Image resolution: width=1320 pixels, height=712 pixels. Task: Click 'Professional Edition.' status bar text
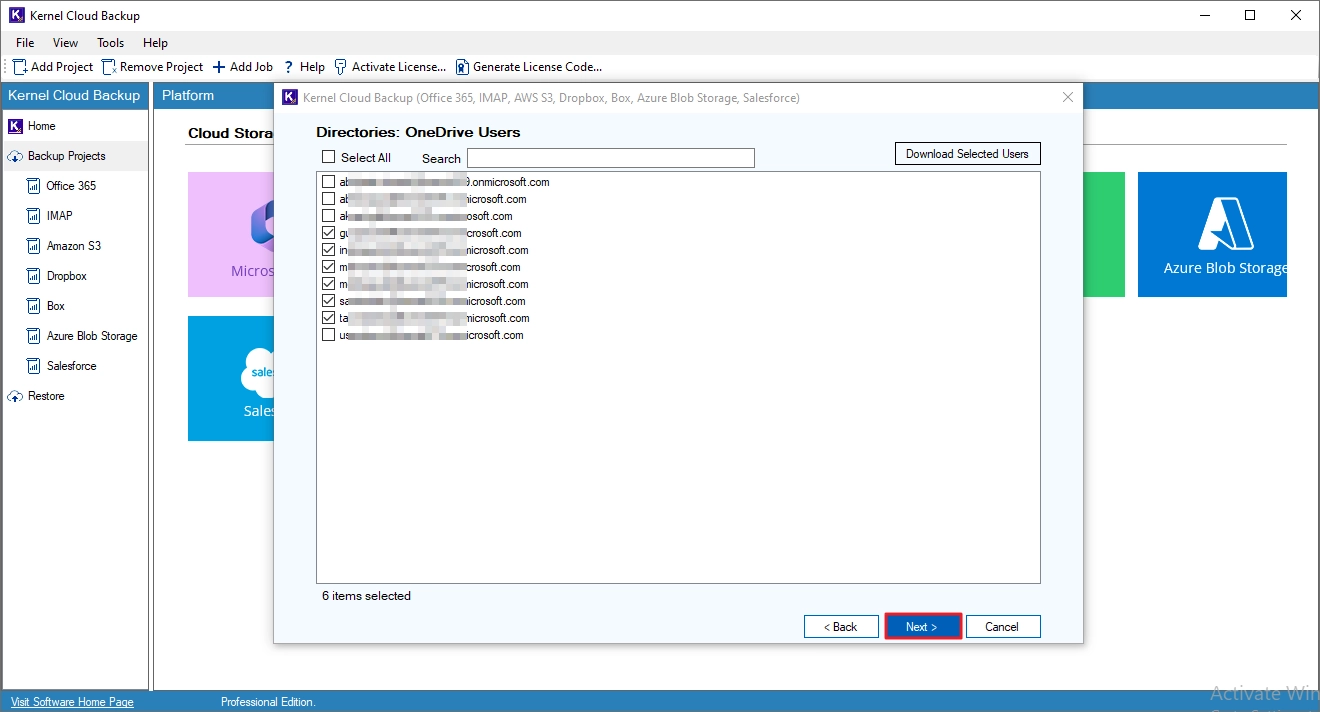(268, 702)
